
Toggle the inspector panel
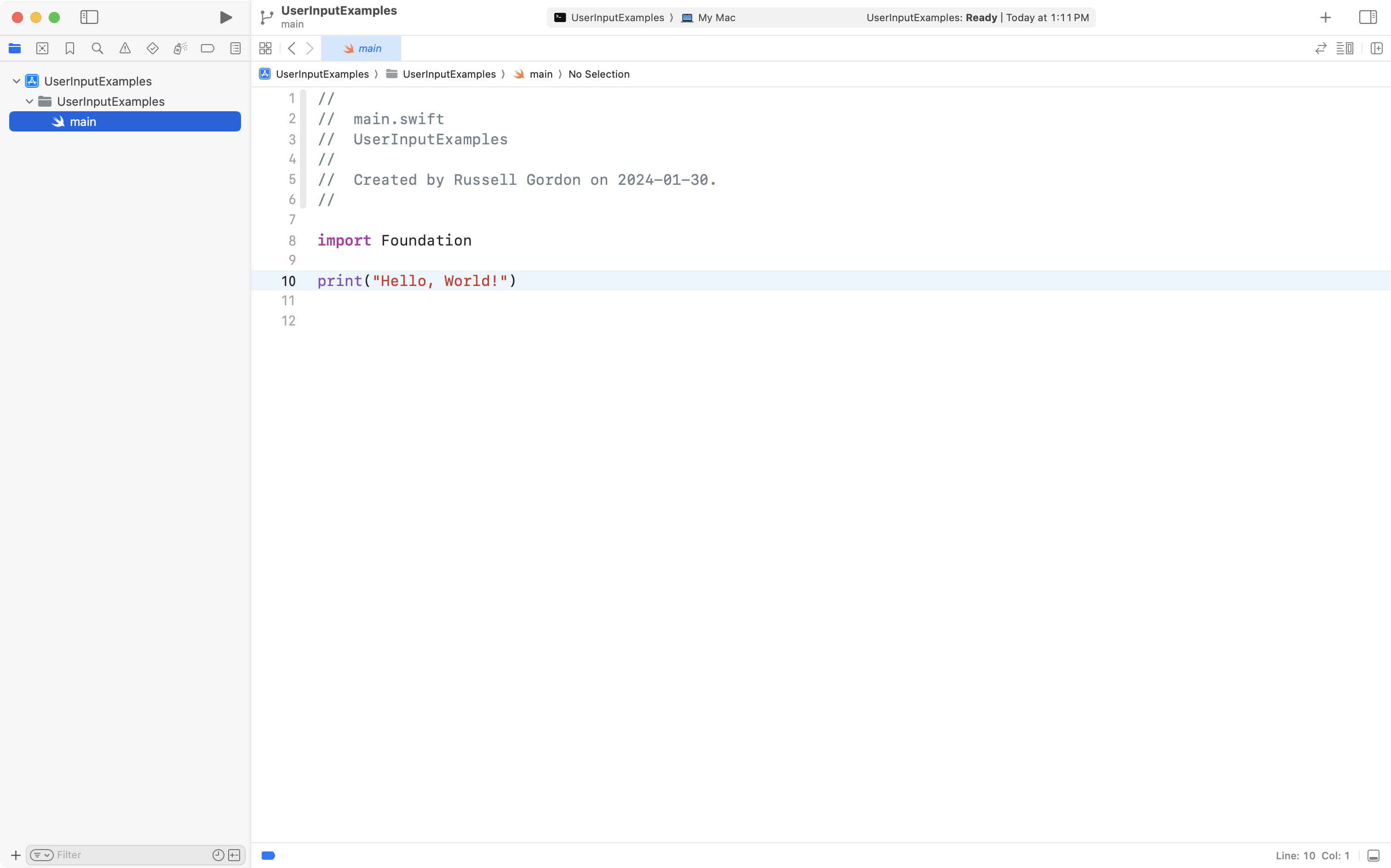pyautogui.click(x=1368, y=17)
